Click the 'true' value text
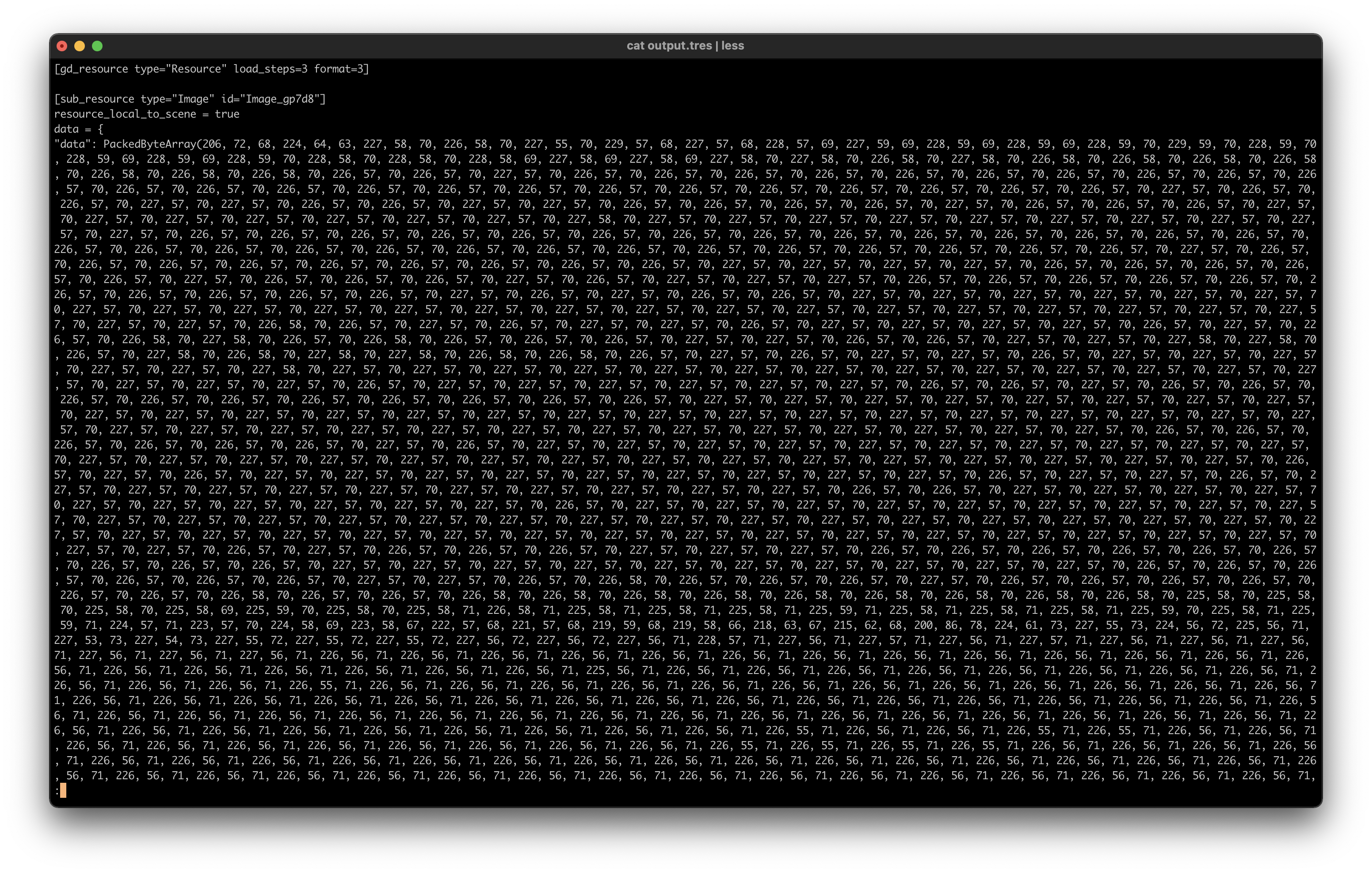 227,114
